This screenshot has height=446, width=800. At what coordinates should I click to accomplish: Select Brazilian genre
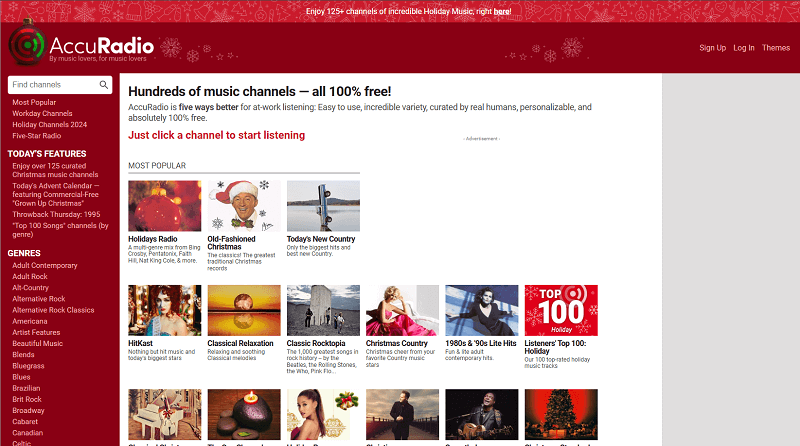click(26, 388)
